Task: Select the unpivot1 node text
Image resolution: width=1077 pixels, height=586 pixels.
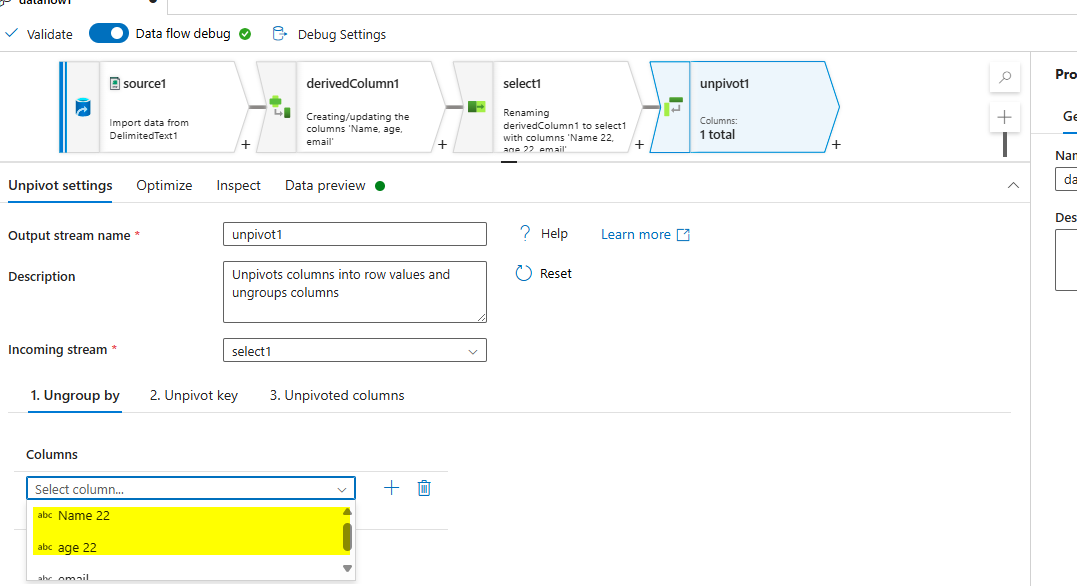Action: pos(724,83)
